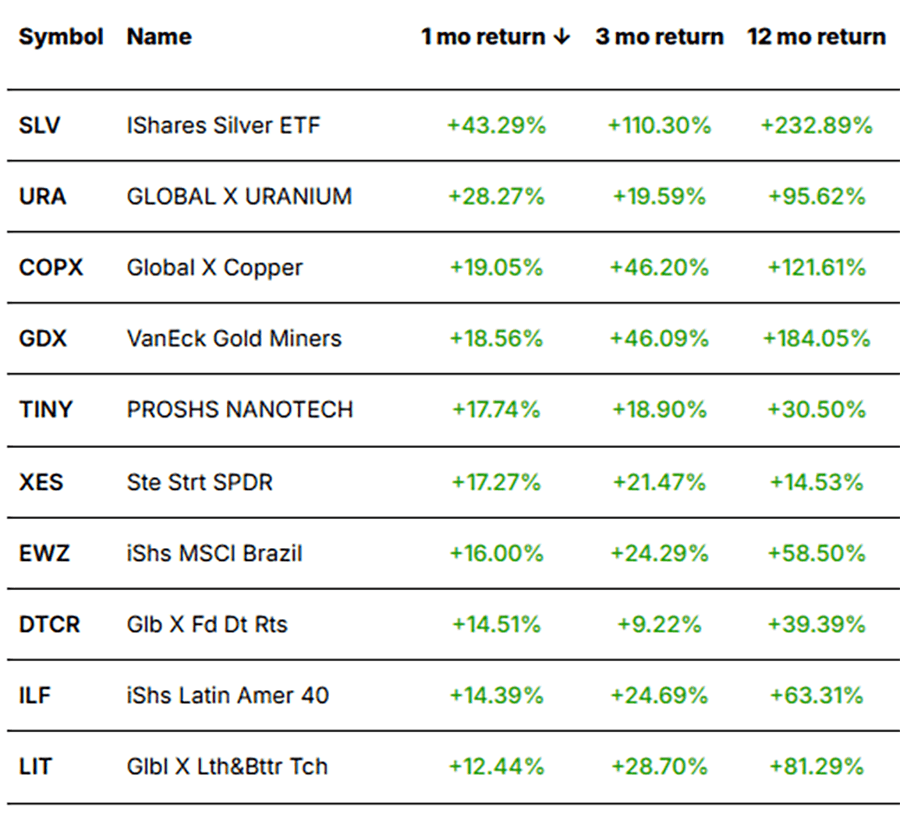Viewport: 900px width, 817px height.
Task: Sort by the 3 mo return column
Action: point(659,37)
